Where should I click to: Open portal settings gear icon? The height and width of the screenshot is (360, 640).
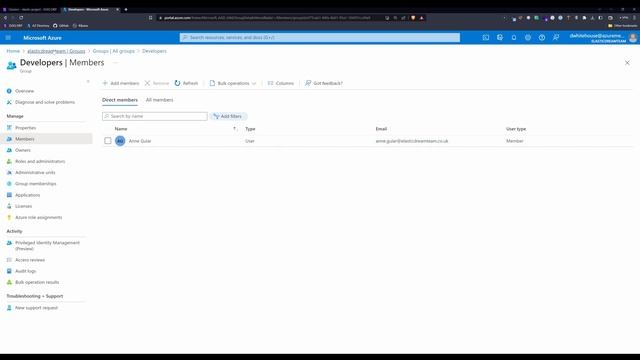[528, 38]
